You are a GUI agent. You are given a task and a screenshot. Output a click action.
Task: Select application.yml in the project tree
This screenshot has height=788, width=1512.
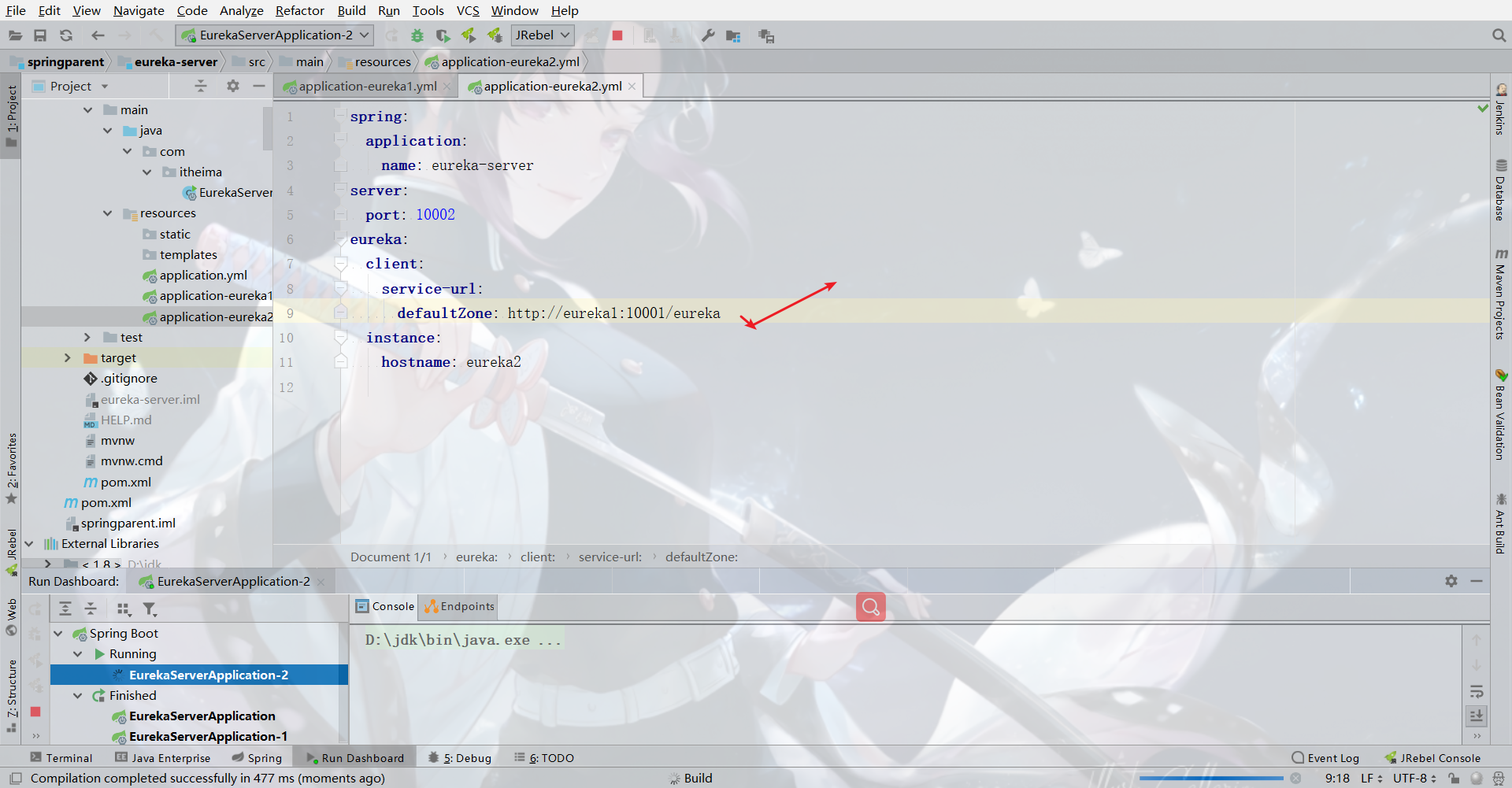tap(203, 276)
